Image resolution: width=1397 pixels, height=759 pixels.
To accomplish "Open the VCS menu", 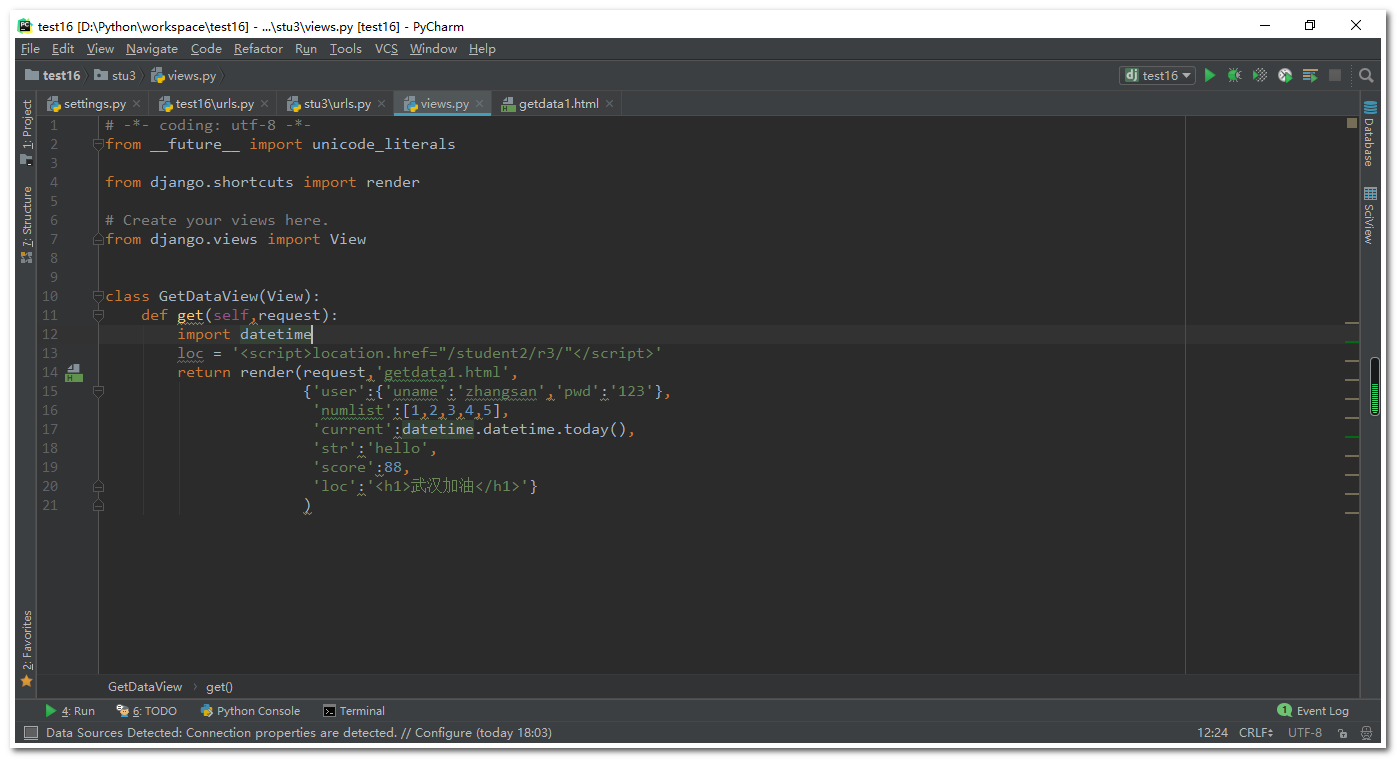I will [386, 49].
